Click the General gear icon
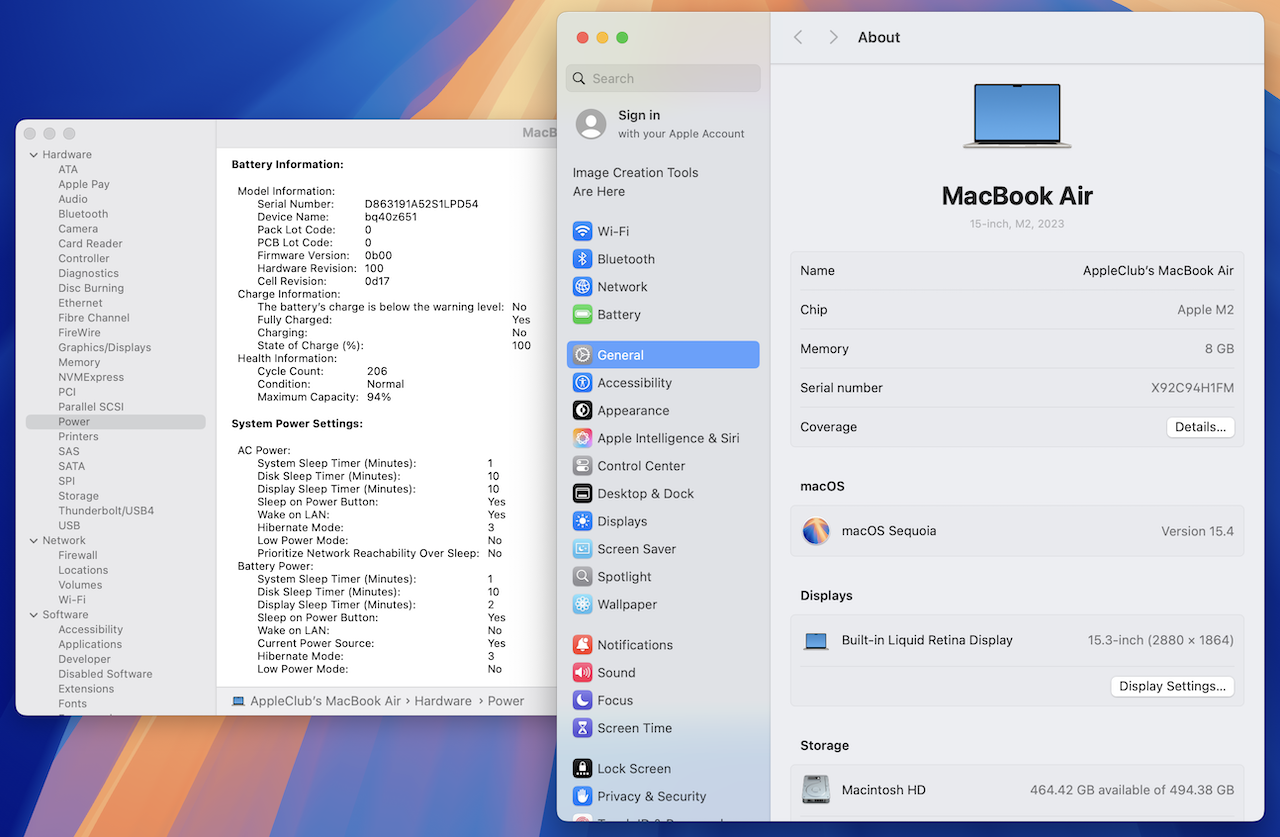Image resolution: width=1280 pixels, height=837 pixels. point(582,355)
